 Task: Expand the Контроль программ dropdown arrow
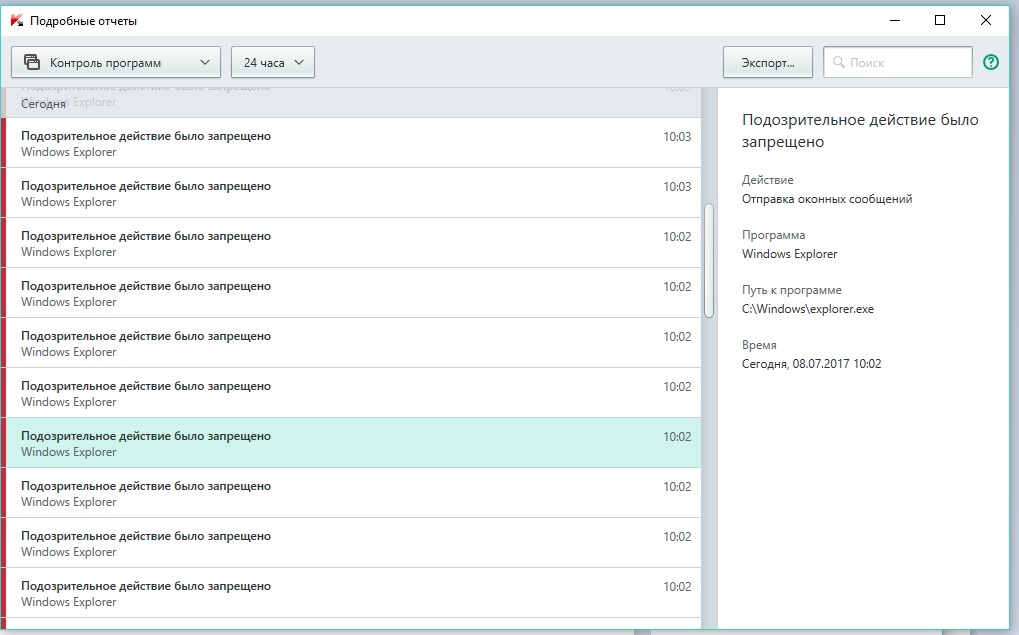click(204, 63)
